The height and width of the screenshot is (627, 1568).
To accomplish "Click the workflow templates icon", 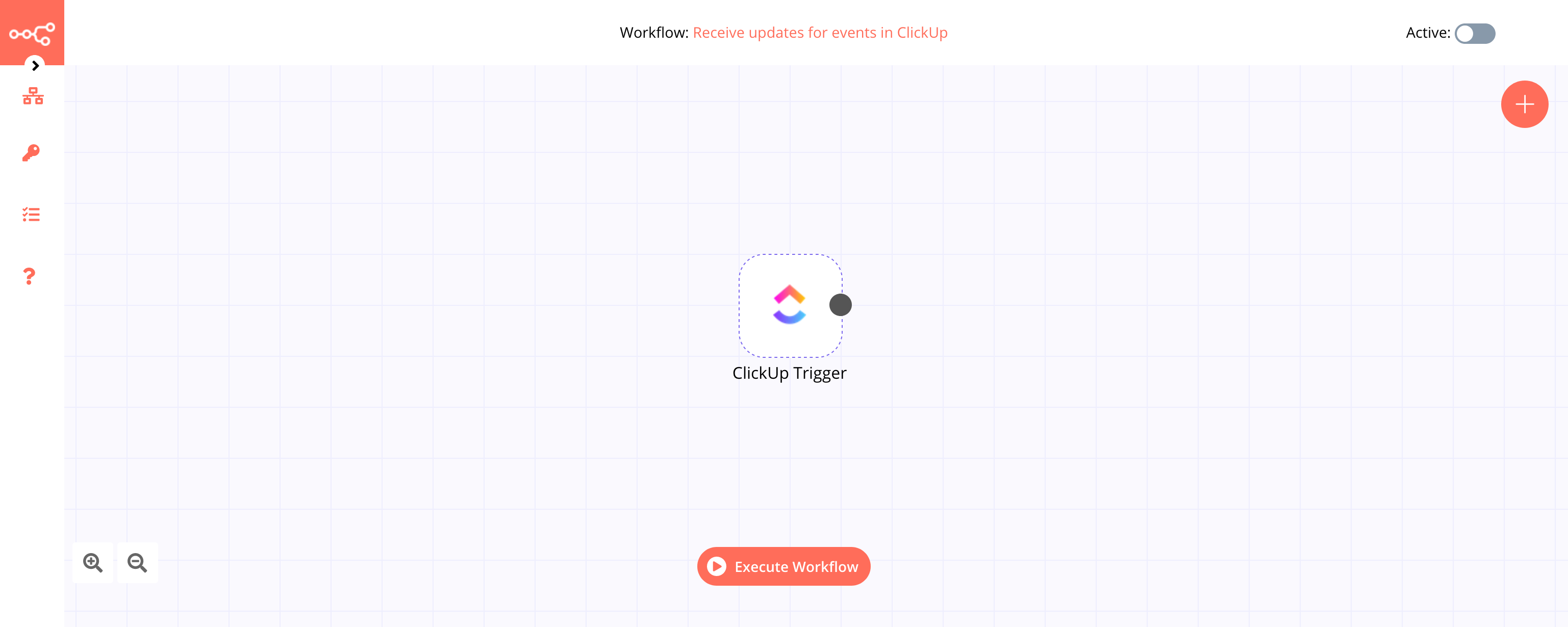I will pos(31,215).
